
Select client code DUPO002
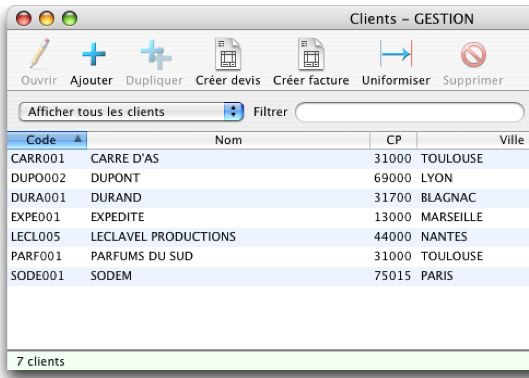pos(38,178)
